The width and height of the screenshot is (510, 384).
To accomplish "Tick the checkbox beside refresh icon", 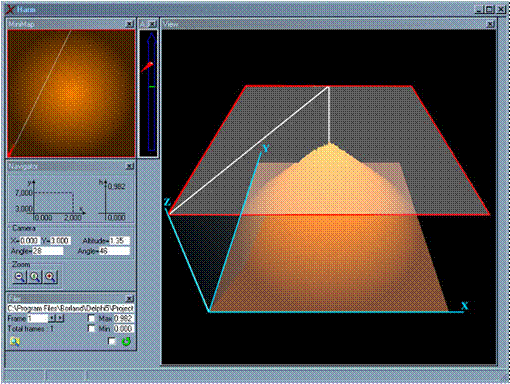I will (112, 341).
